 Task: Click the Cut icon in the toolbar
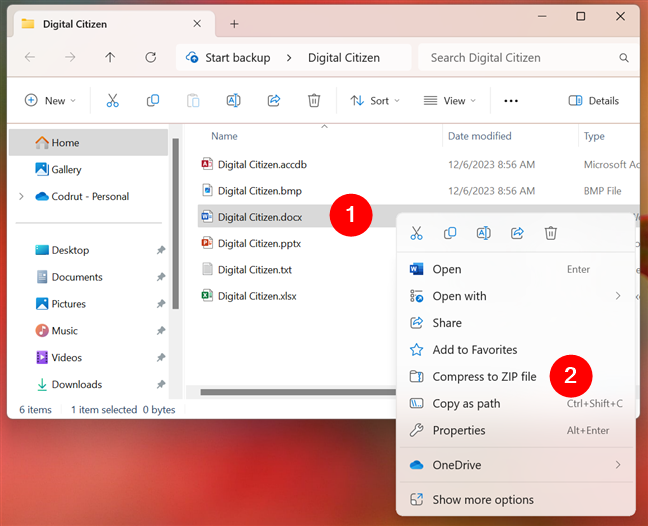(x=112, y=100)
